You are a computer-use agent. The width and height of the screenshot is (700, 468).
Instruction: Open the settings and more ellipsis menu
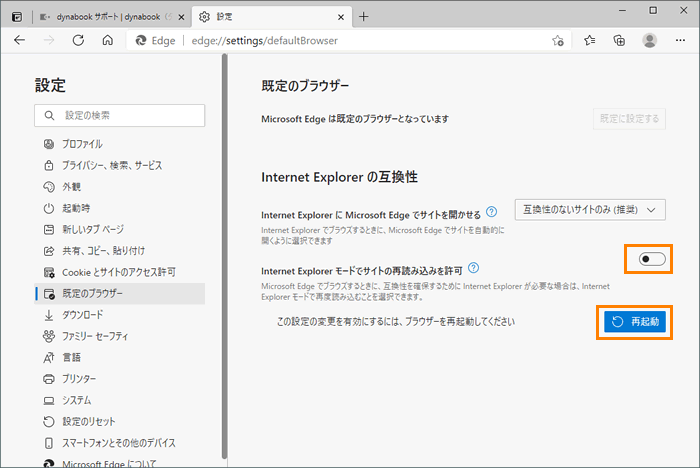pyautogui.click(x=680, y=41)
